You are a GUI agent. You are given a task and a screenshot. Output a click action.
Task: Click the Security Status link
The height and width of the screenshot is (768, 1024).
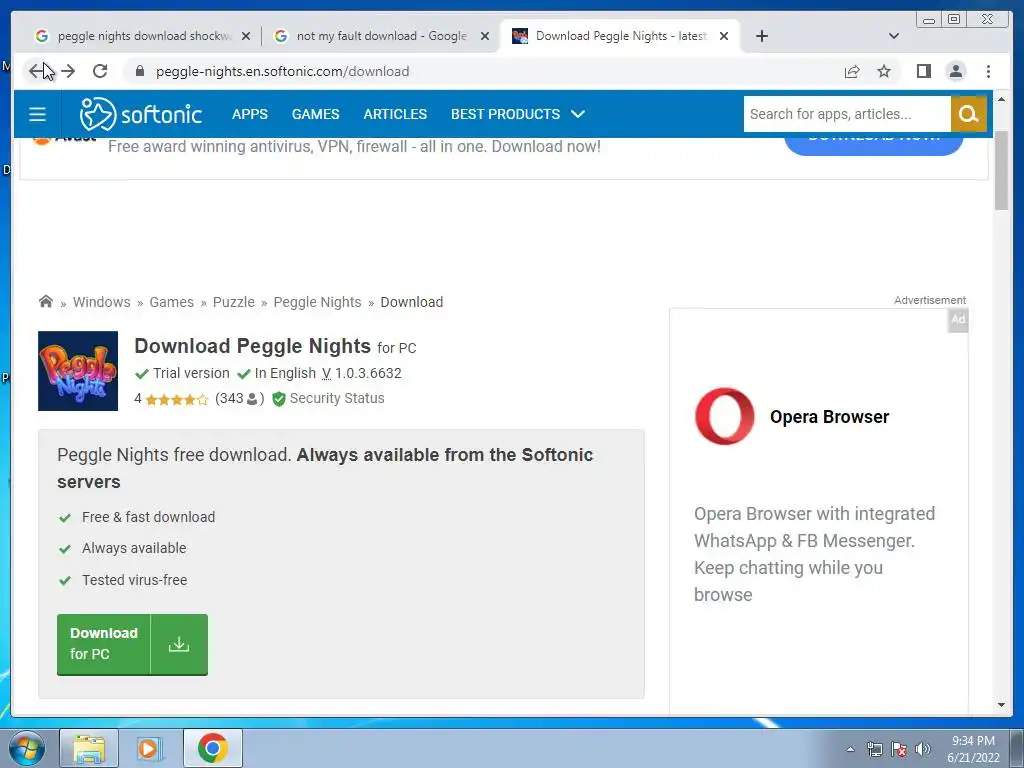(337, 398)
